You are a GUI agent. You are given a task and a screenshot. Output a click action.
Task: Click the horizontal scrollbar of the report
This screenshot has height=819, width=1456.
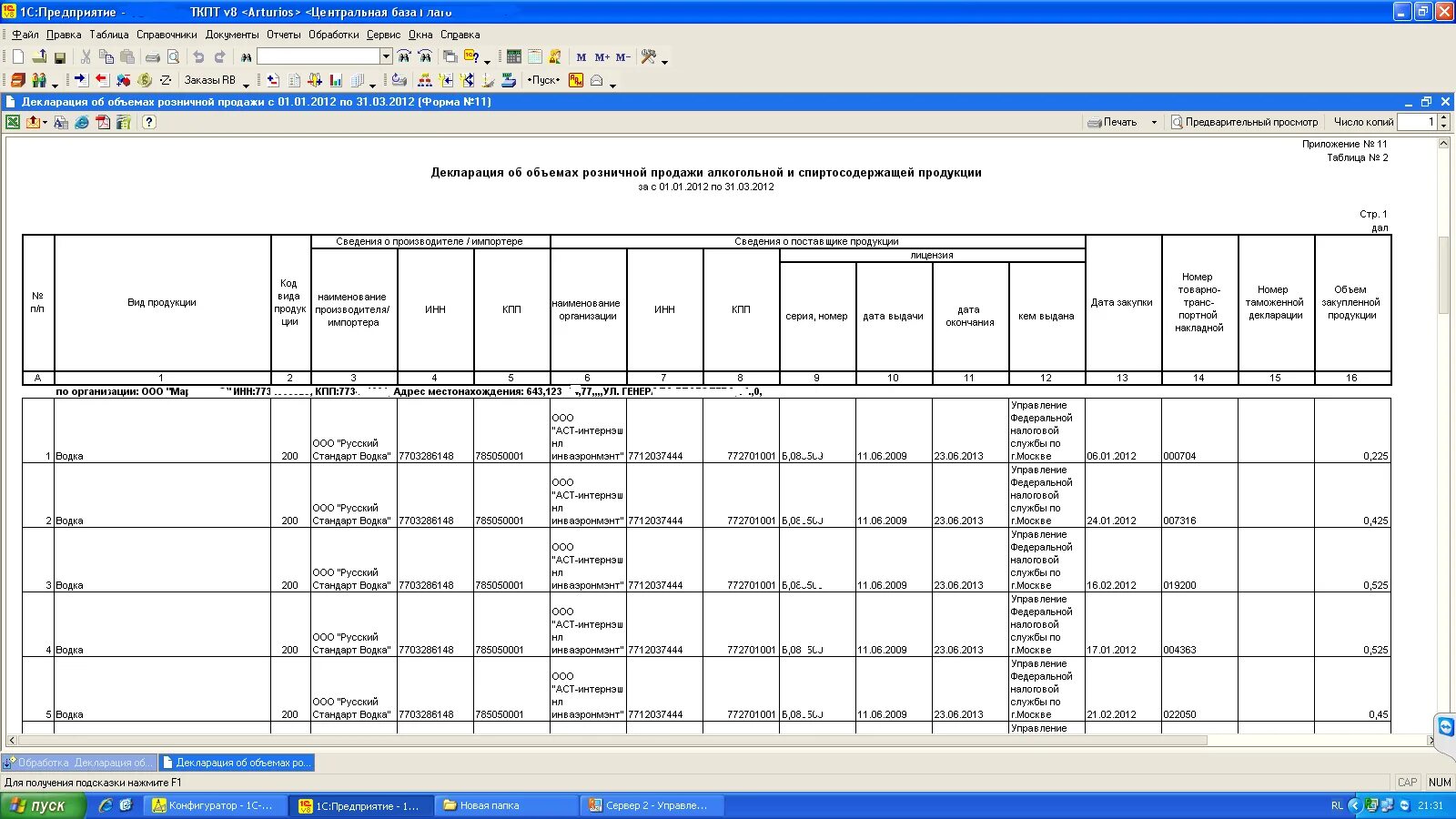coord(612,740)
